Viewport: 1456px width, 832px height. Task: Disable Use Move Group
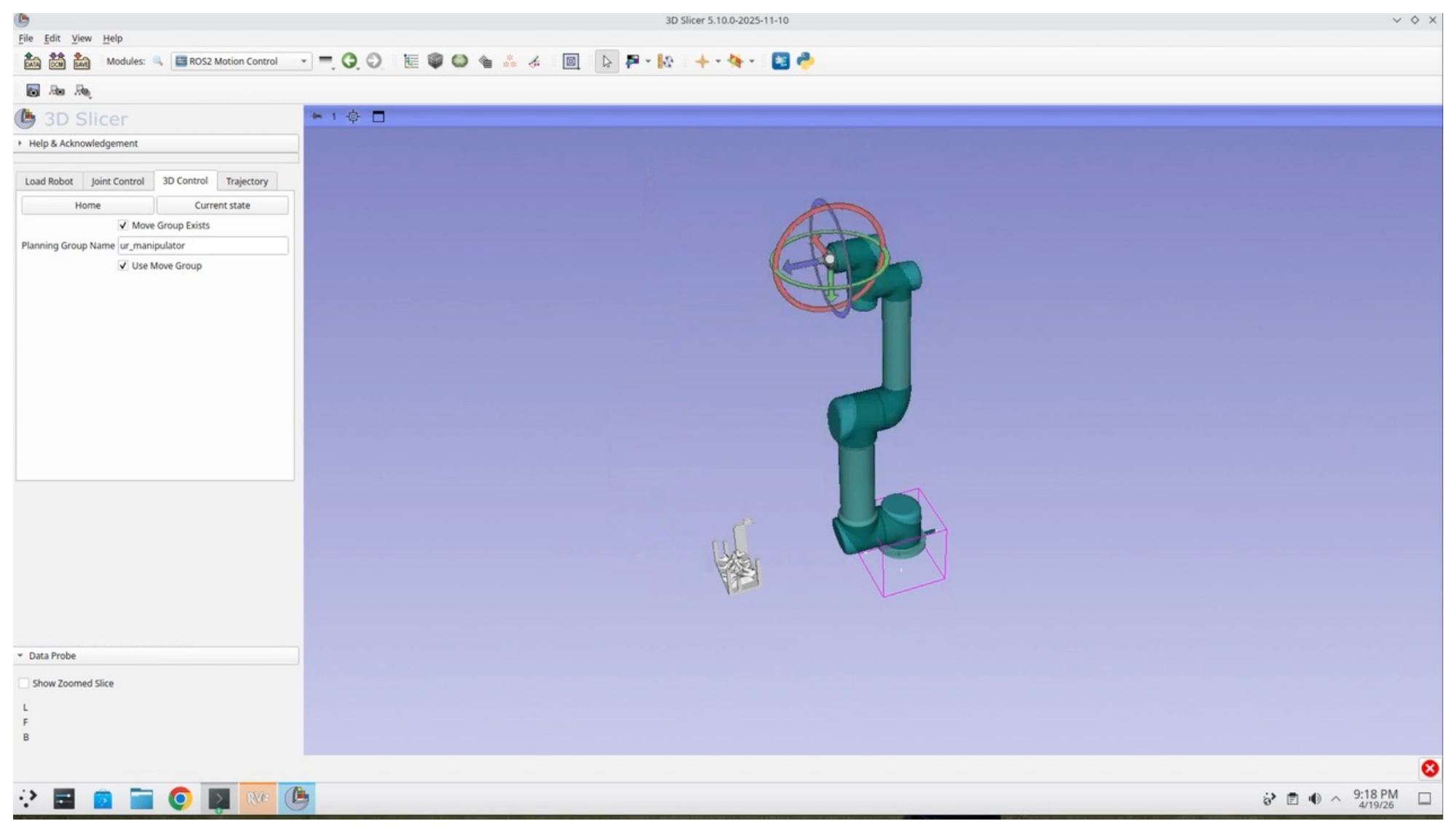point(123,266)
